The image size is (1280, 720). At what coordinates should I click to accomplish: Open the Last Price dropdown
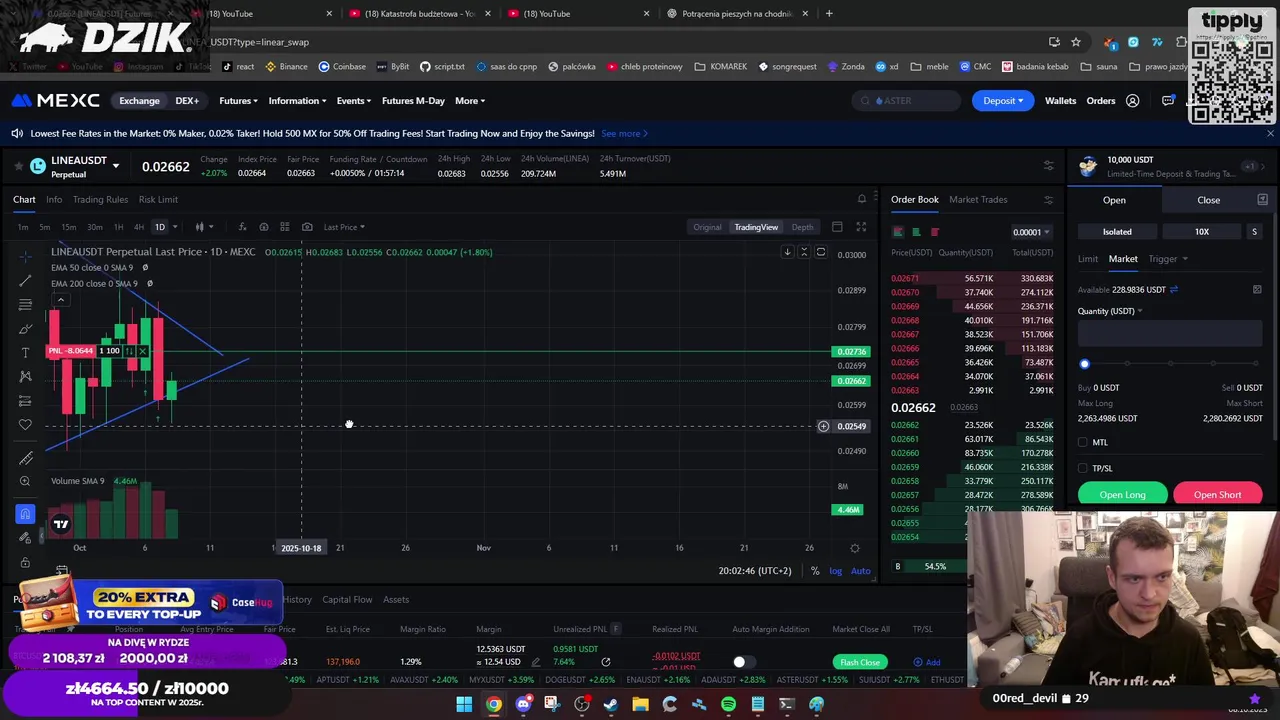[344, 227]
